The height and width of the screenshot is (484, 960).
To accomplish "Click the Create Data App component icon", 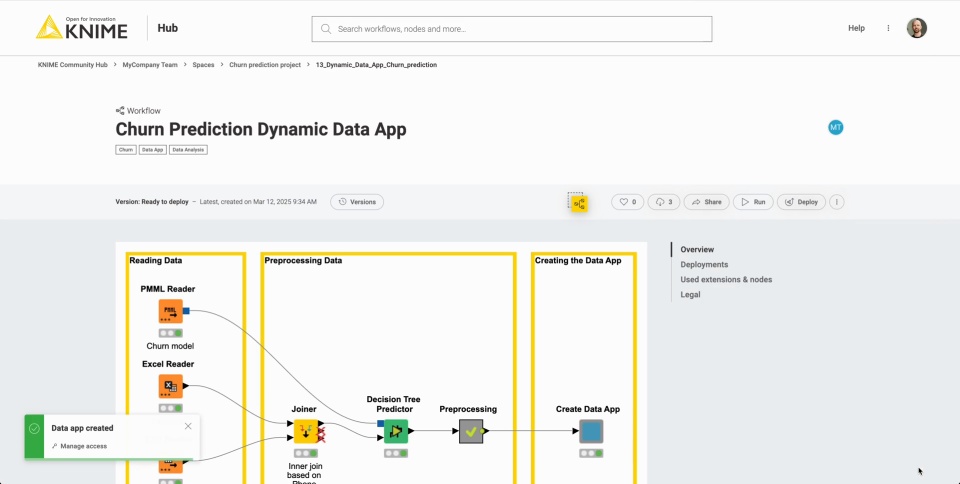I will point(591,431).
